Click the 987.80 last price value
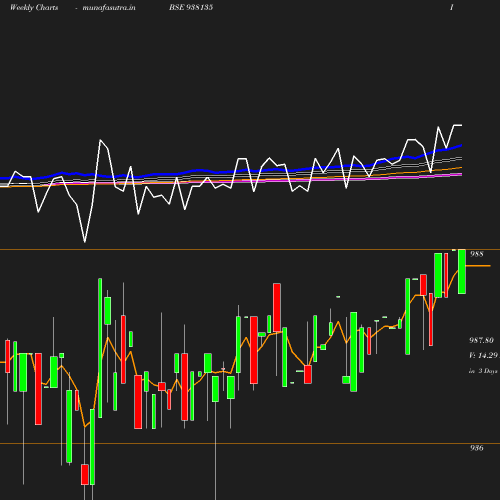500x500 pixels. pos(481,340)
